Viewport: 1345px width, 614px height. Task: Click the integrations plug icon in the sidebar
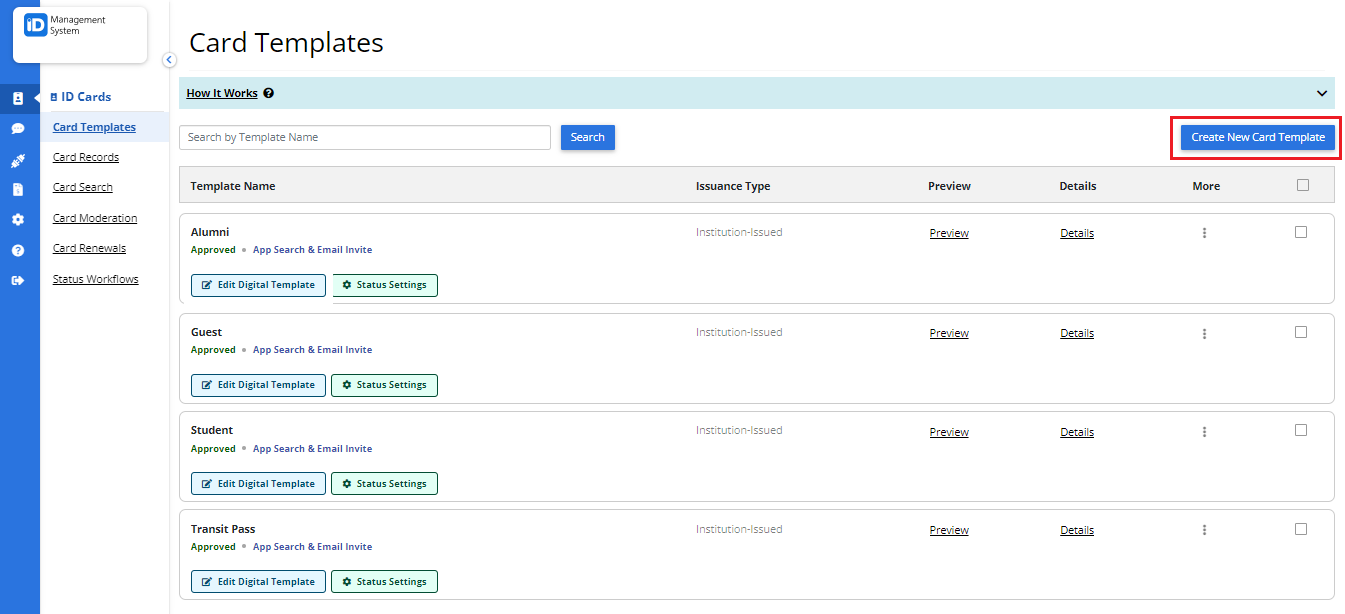pos(19,160)
